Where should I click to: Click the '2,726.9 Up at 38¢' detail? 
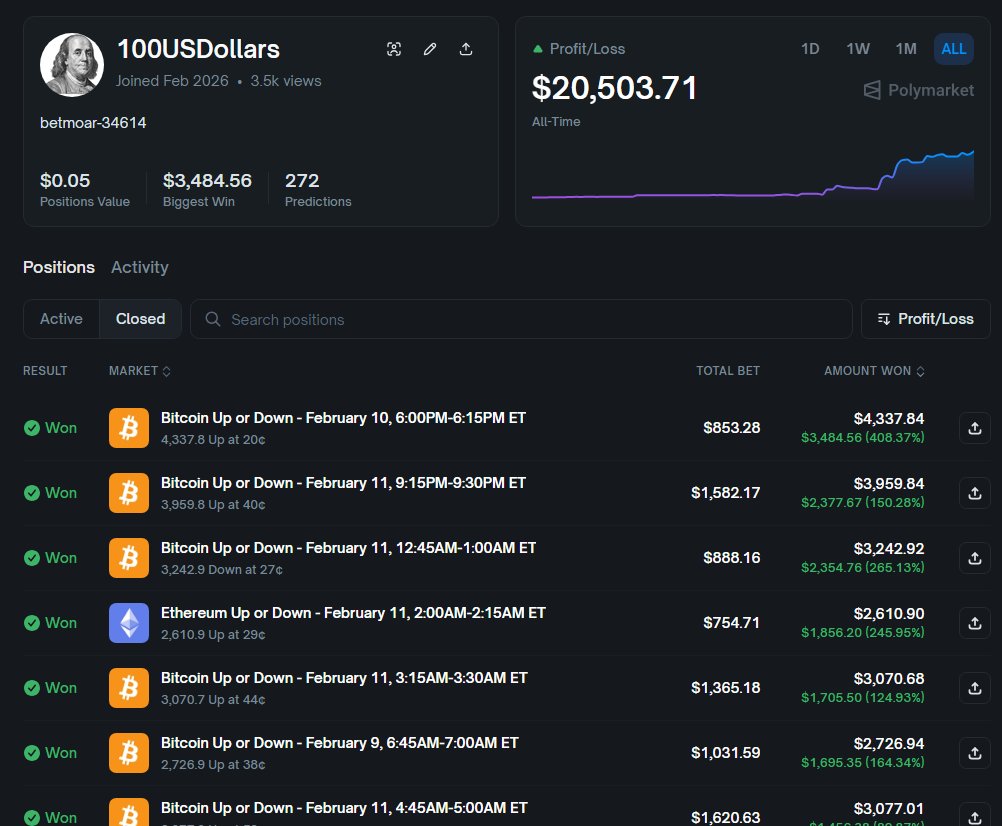[x=213, y=765]
